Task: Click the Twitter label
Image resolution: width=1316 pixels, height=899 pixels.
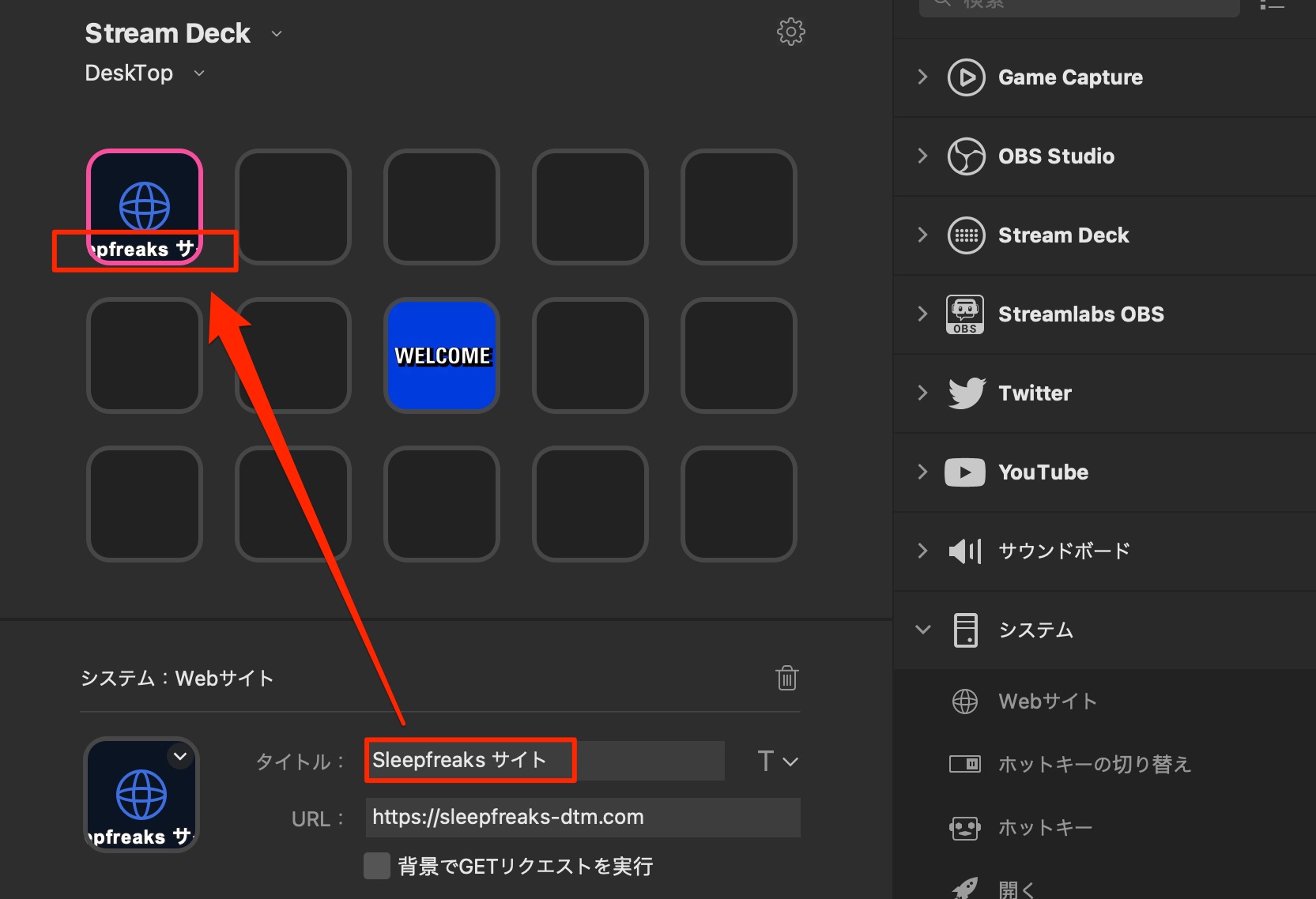Action: pyautogui.click(x=1035, y=393)
